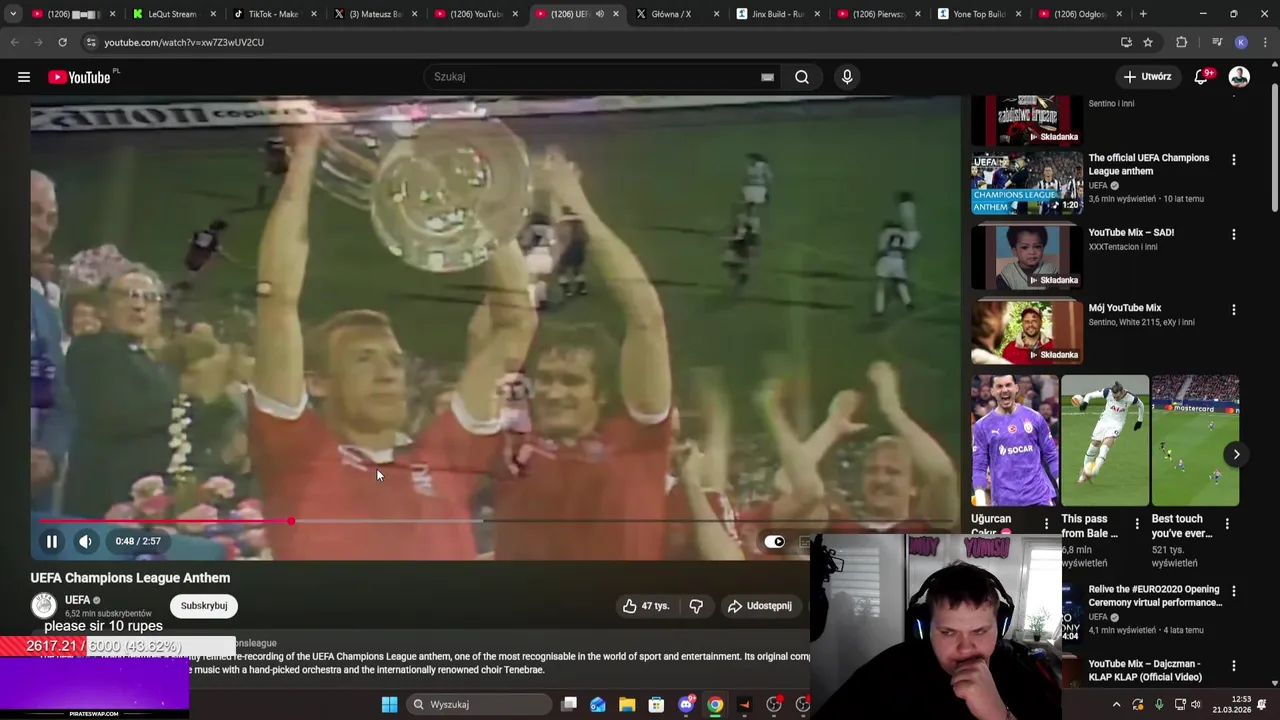Screen dimensions: 1280x720
Task: Open the tab search dropdown arrow
Action: pos(13,14)
